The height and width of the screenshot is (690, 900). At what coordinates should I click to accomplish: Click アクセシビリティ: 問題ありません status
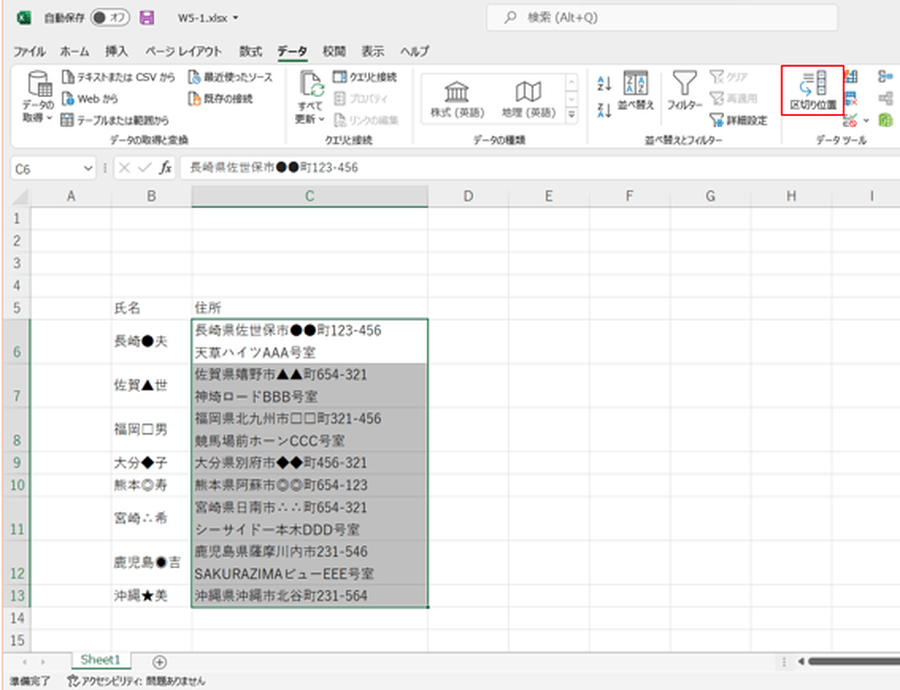pos(136,681)
